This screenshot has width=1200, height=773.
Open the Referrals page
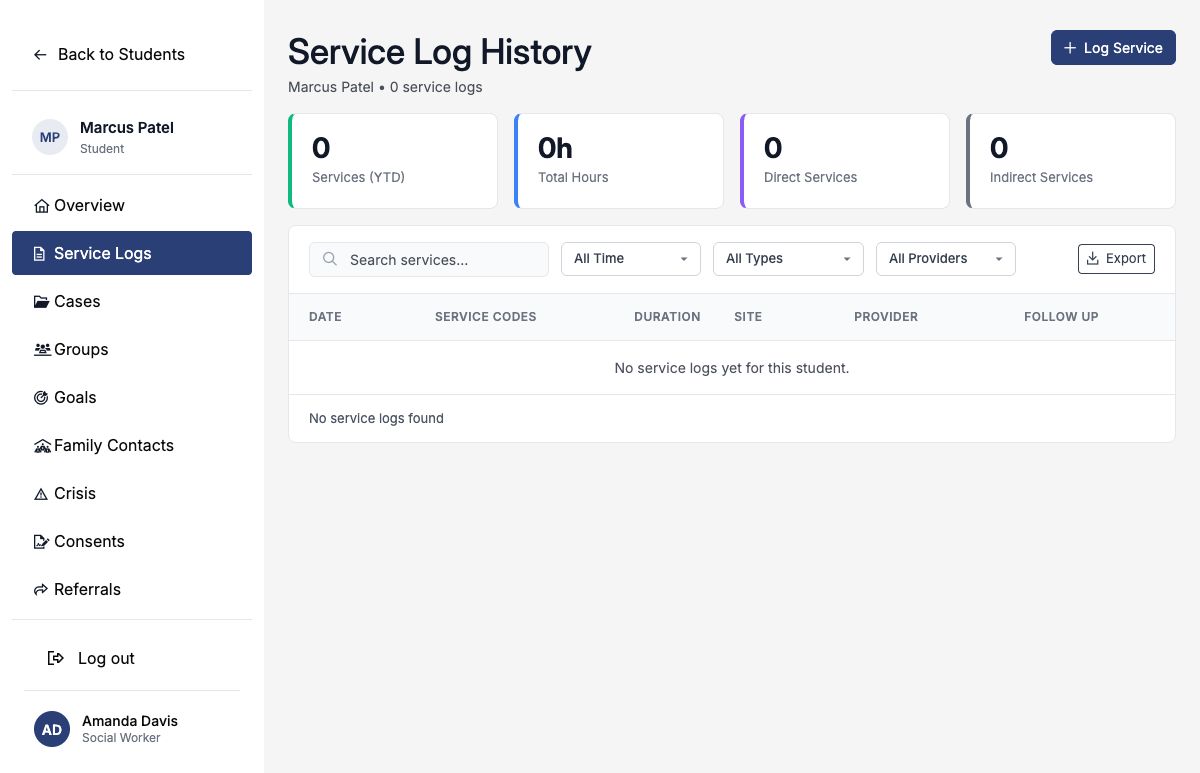(132, 589)
